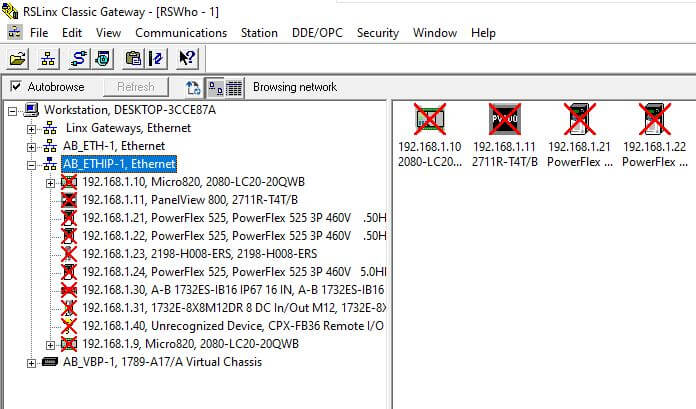The height and width of the screenshot is (409, 696).
Task: Open the DDE/OPC menu
Action: [x=317, y=33]
